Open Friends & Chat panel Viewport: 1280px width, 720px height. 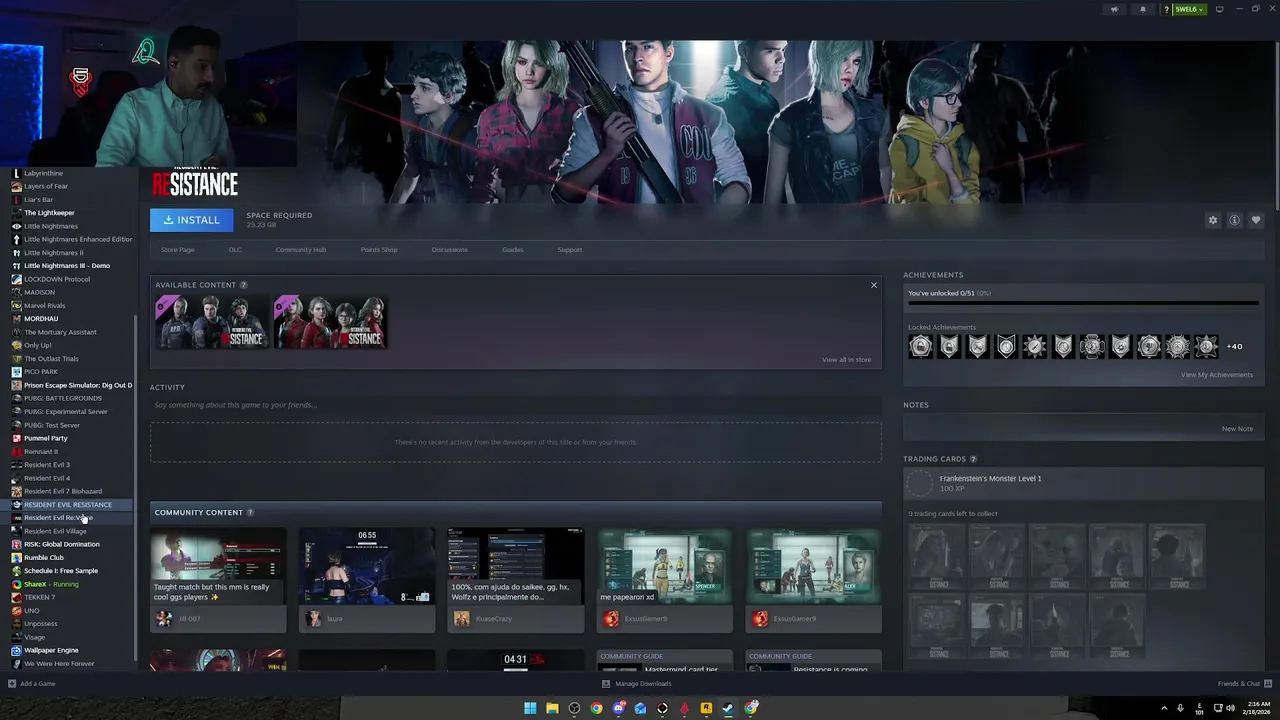point(1243,684)
